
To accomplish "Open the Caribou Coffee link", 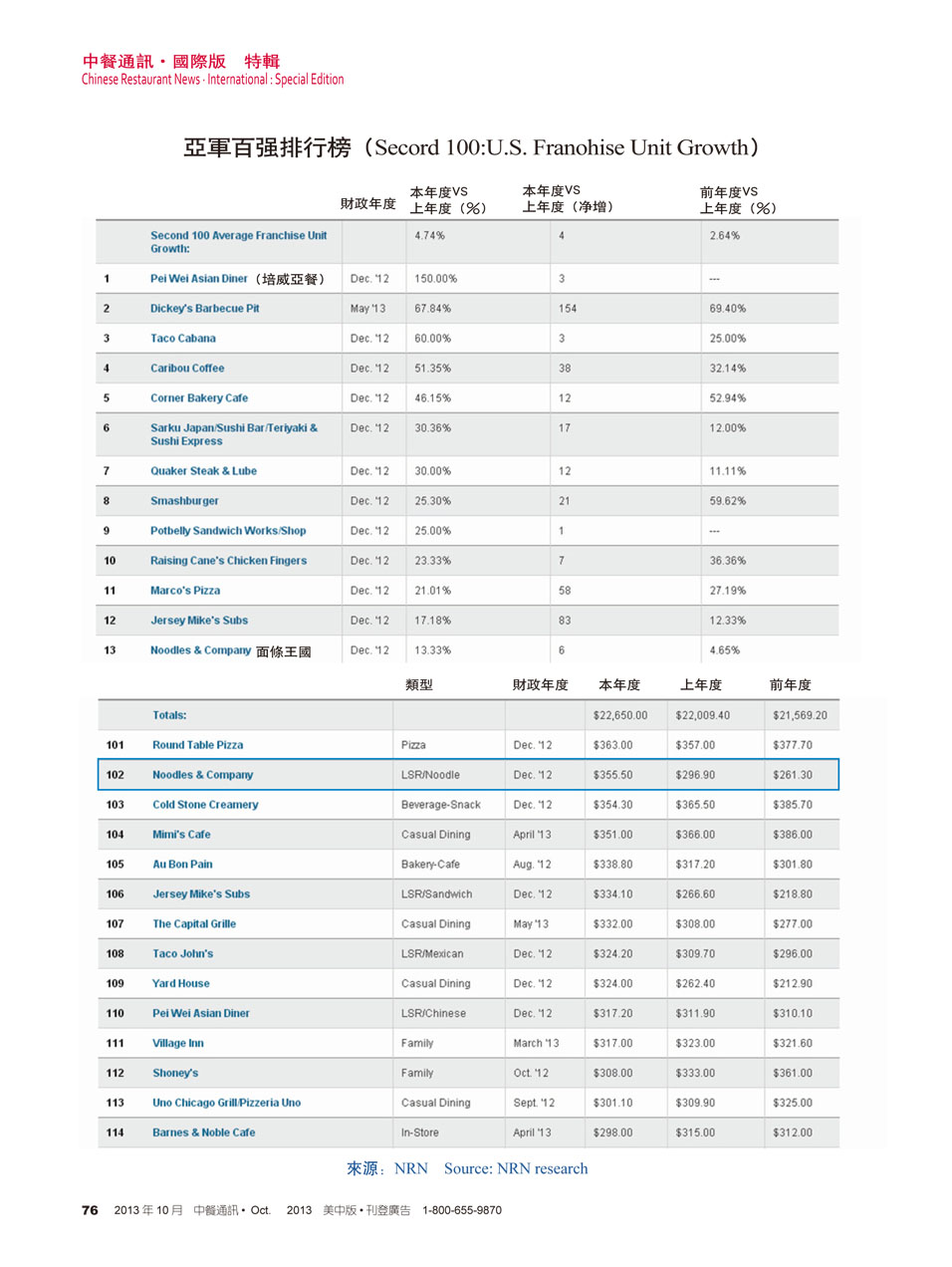I will point(187,369).
